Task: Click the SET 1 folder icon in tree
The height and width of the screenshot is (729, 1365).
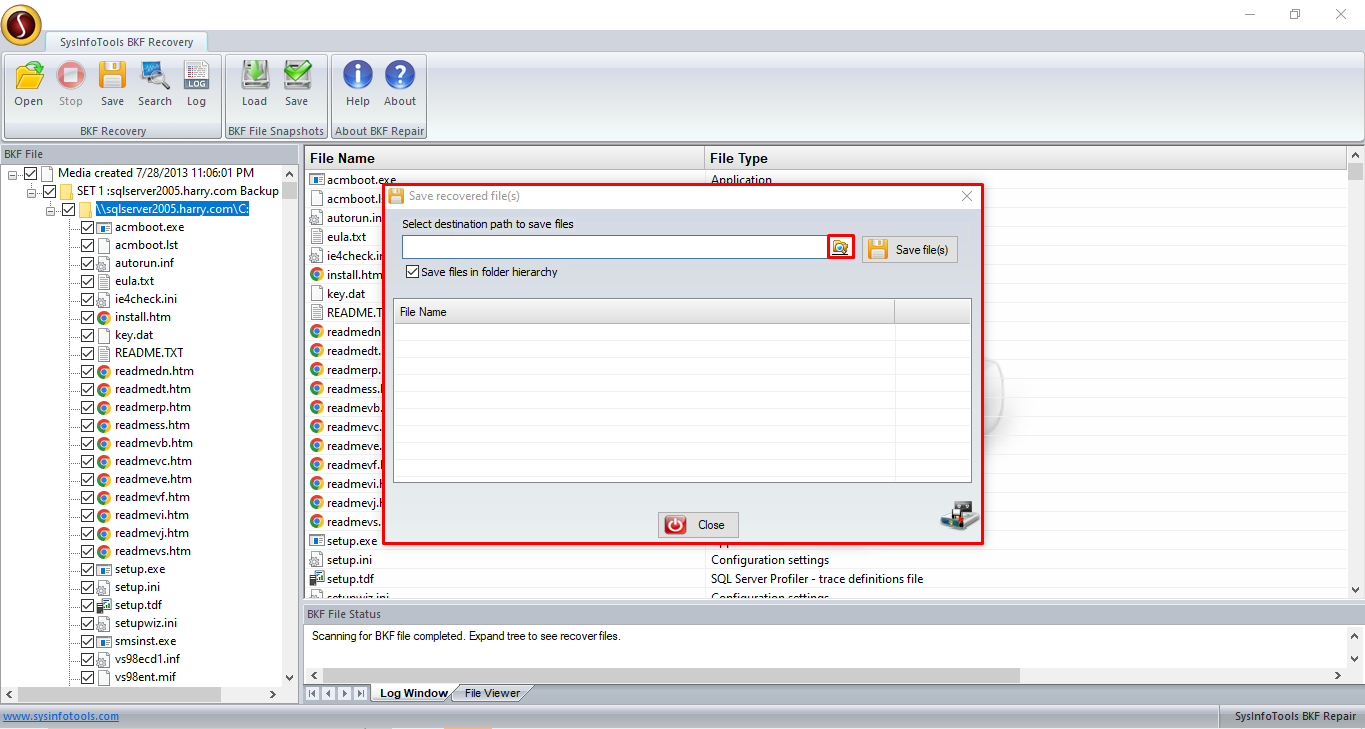Action: tap(66, 191)
